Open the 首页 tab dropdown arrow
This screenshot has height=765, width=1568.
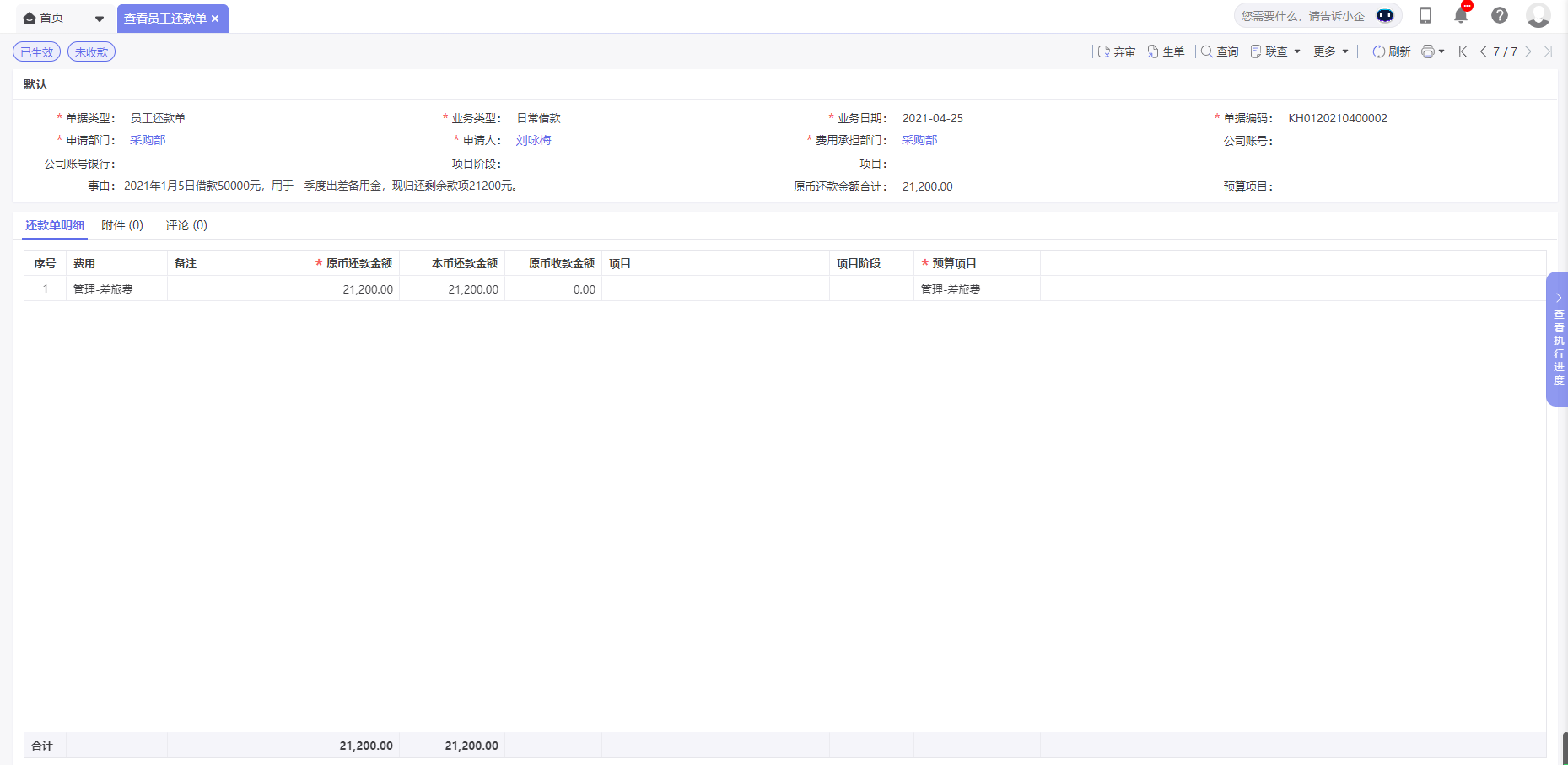pos(99,17)
